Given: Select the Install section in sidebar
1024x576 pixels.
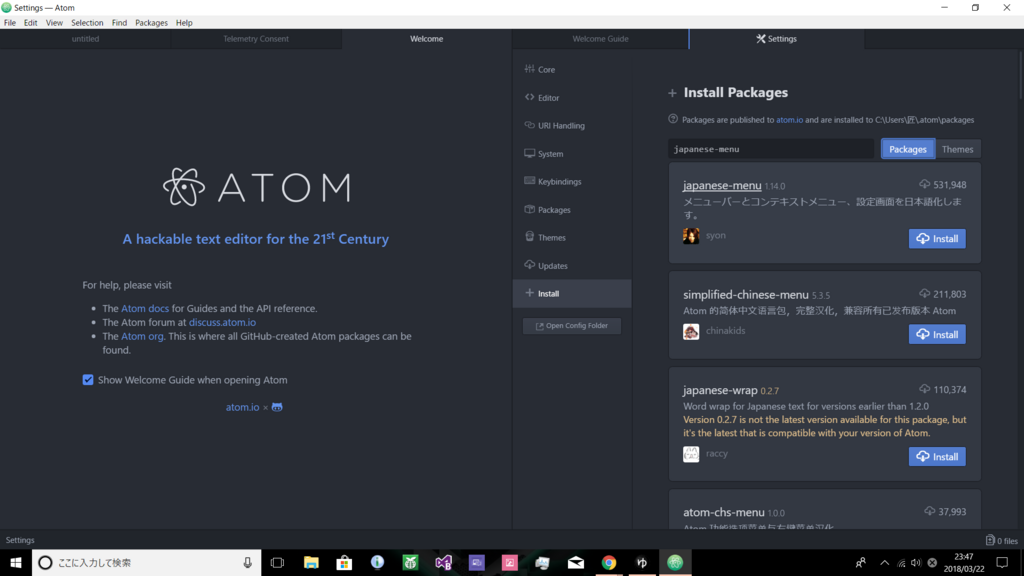Looking at the screenshot, I should click(x=571, y=294).
